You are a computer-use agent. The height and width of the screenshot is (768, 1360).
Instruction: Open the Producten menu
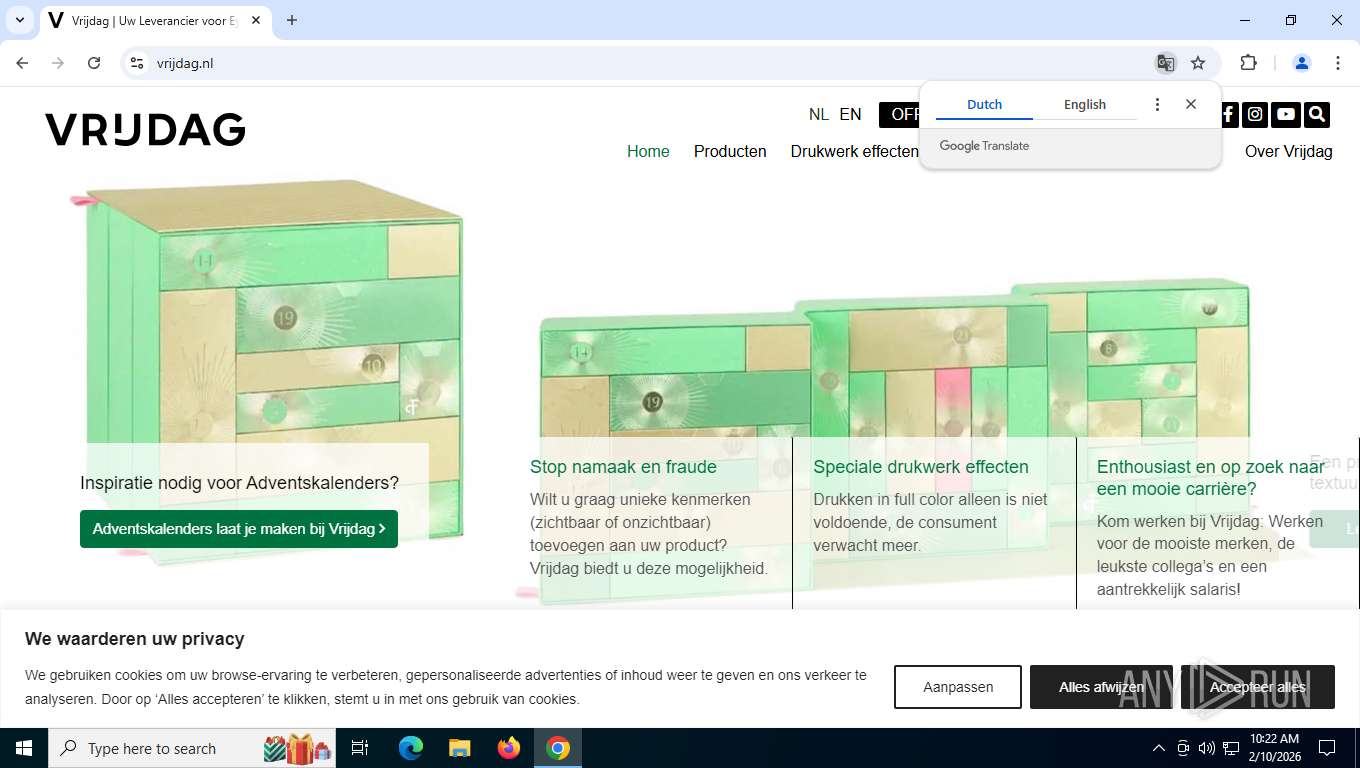coord(730,151)
